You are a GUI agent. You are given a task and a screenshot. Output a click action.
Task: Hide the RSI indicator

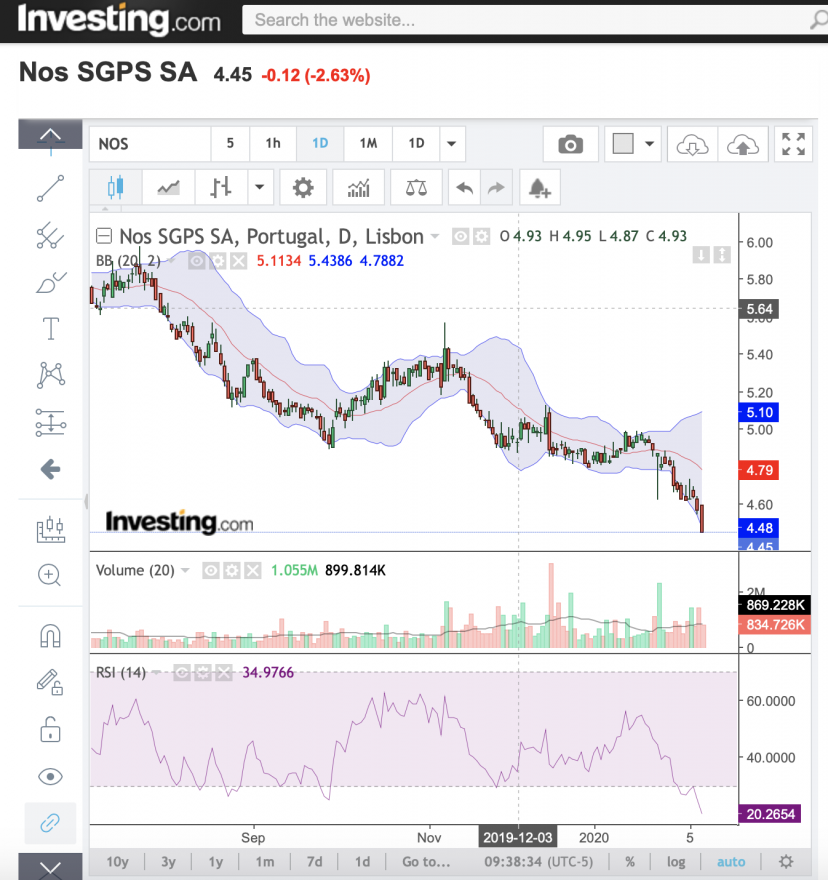click(x=181, y=672)
